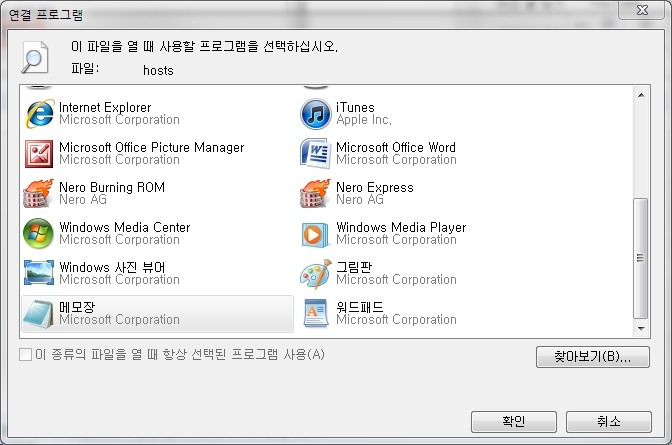Pick the Windows Media Player icon
The width and height of the screenshot is (672, 445).
click(x=315, y=234)
